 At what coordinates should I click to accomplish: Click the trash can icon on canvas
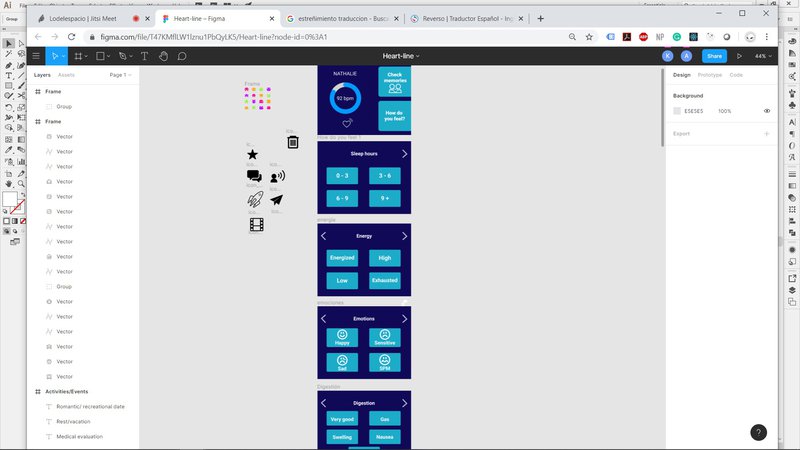pyautogui.click(x=293, y=142)
